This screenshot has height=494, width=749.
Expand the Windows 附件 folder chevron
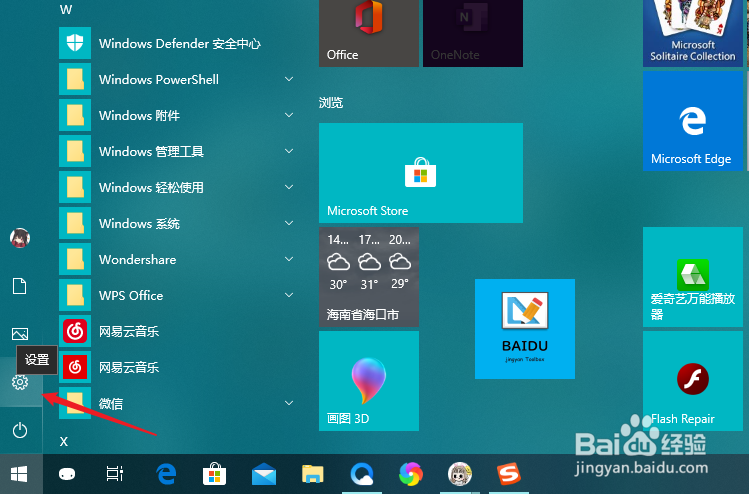[x=289, y=115]
